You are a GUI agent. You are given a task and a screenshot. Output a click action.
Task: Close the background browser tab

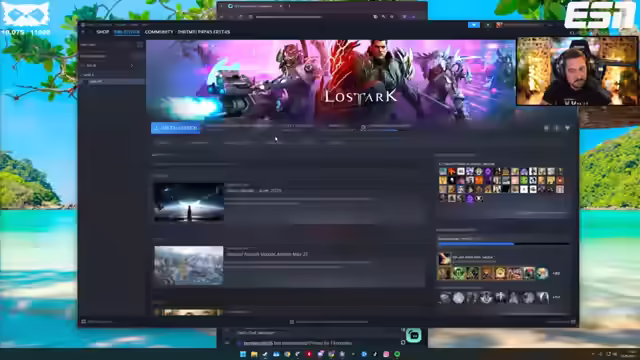281,6
